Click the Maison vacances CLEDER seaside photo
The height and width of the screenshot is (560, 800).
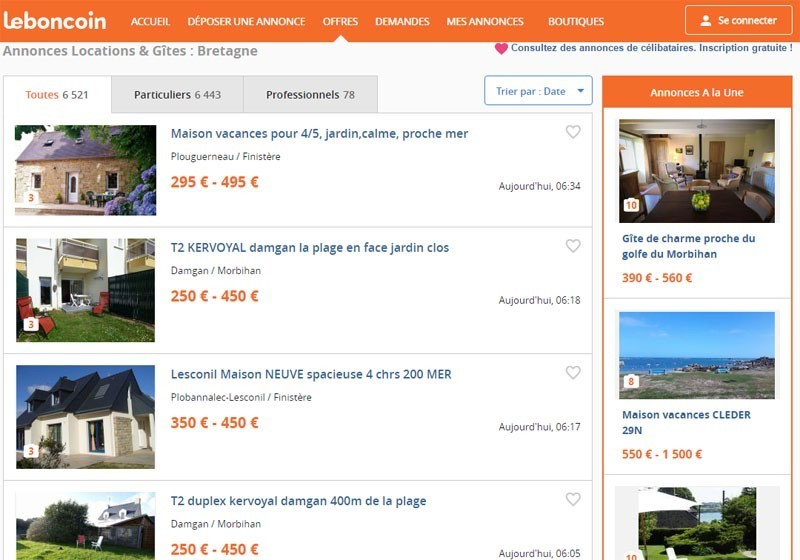click(x=697, y=355)
